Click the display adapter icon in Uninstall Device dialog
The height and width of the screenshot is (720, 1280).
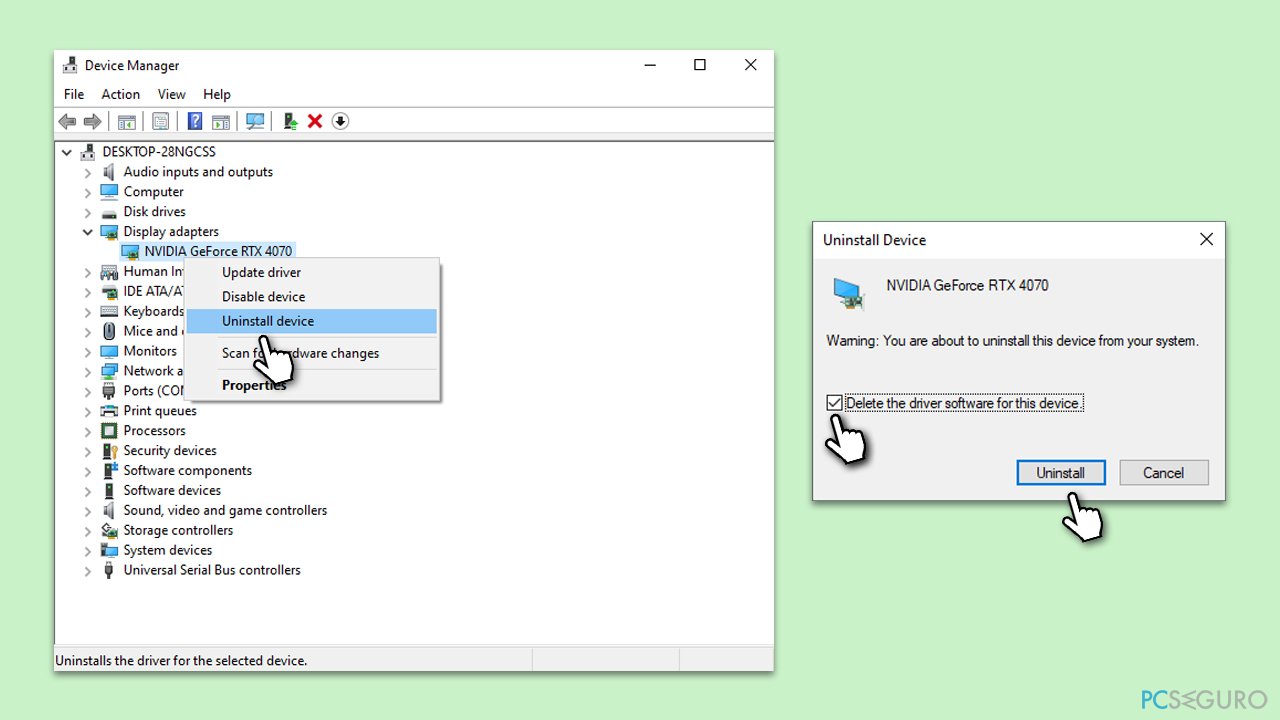point(849,293)
